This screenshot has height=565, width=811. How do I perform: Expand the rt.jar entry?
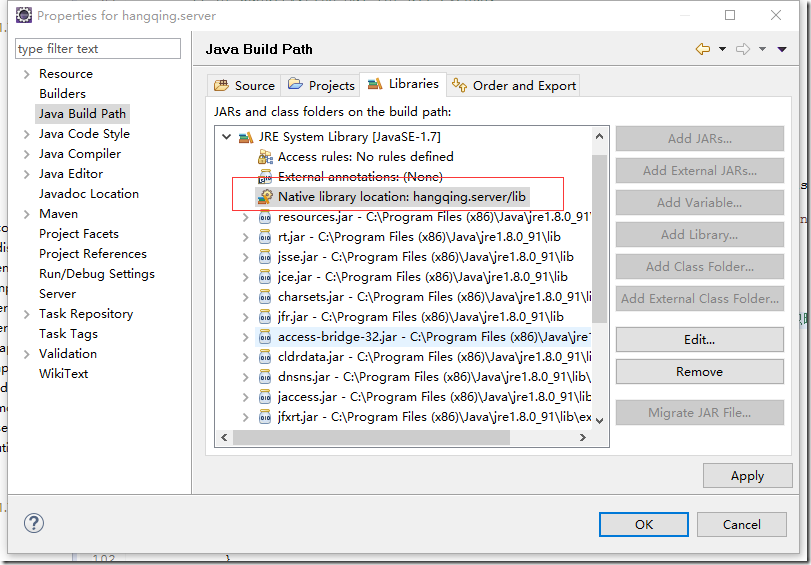pos(246,237)
